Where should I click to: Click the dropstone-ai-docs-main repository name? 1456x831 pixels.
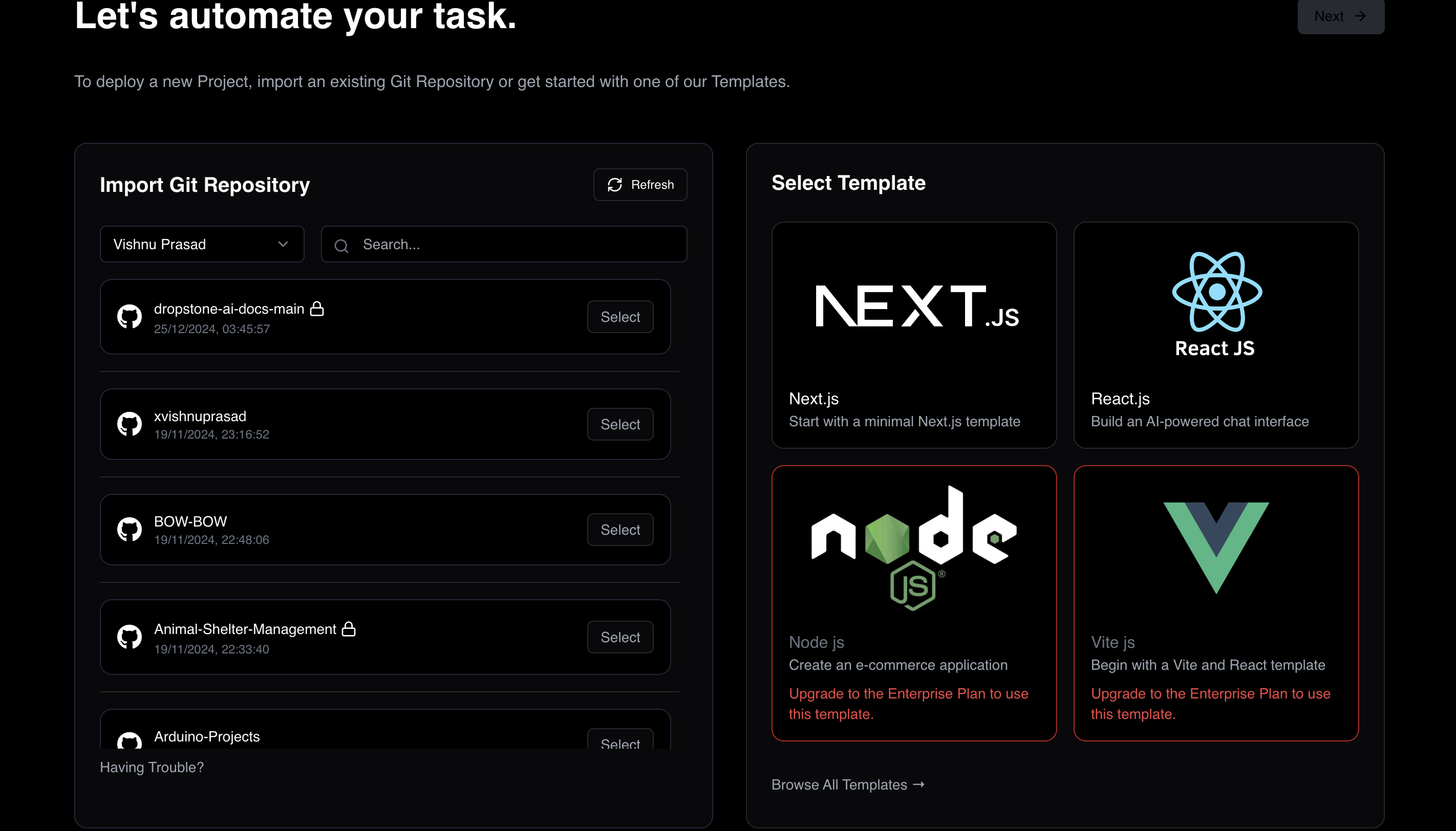229,309
